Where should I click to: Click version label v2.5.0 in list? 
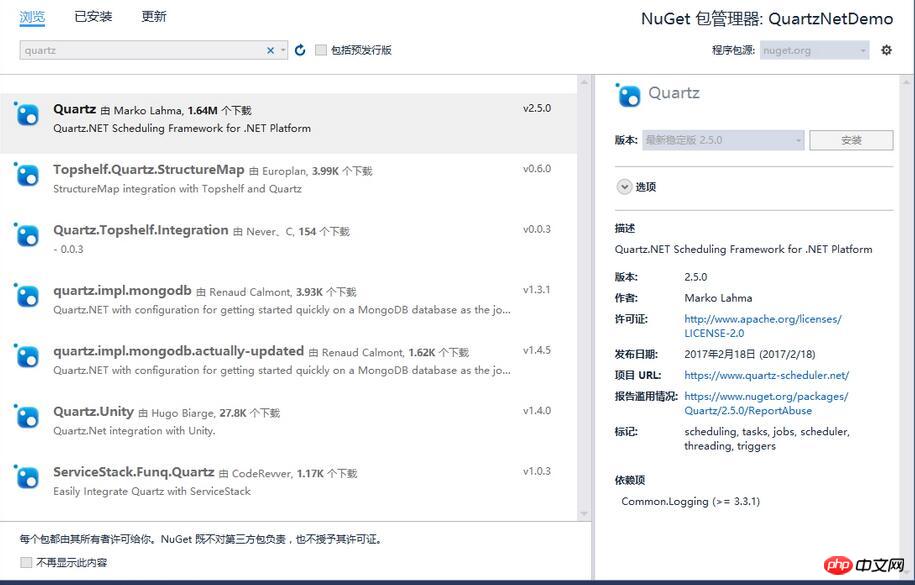click(537, 108)
